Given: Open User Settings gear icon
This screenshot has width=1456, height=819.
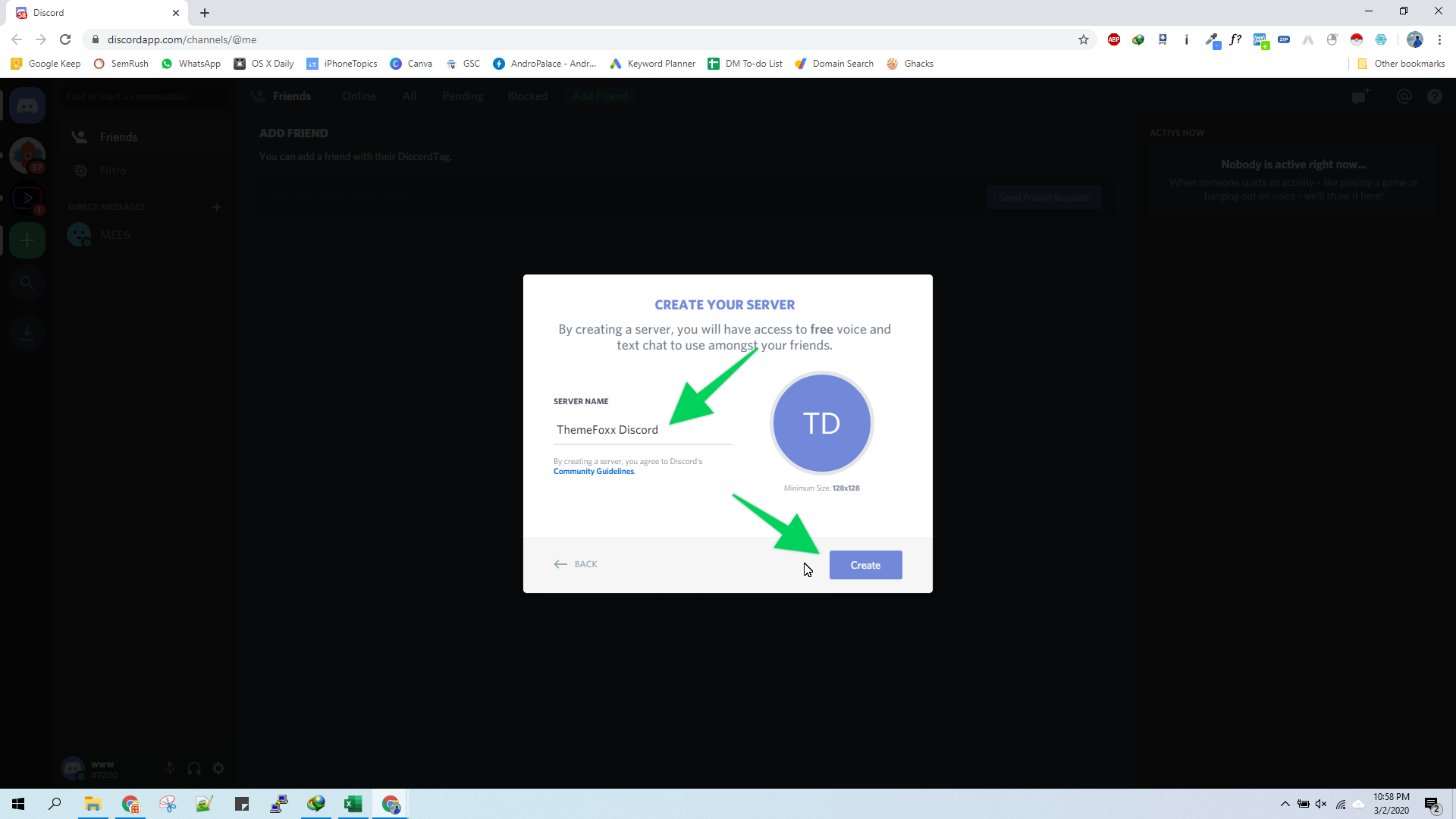Looking at the screenshot, I should point(218,768).
